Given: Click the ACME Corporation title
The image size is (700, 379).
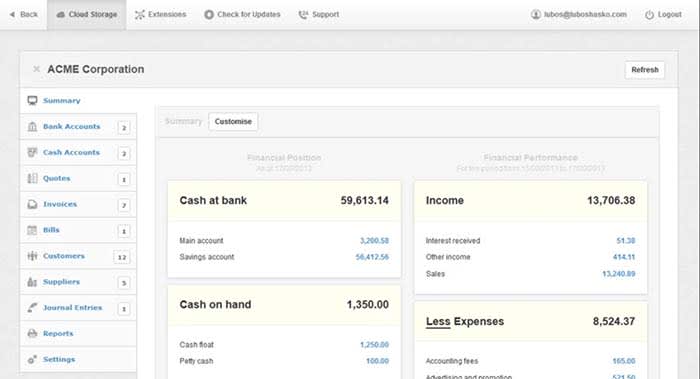Looking at the screenshot, I should click(96, 69).
